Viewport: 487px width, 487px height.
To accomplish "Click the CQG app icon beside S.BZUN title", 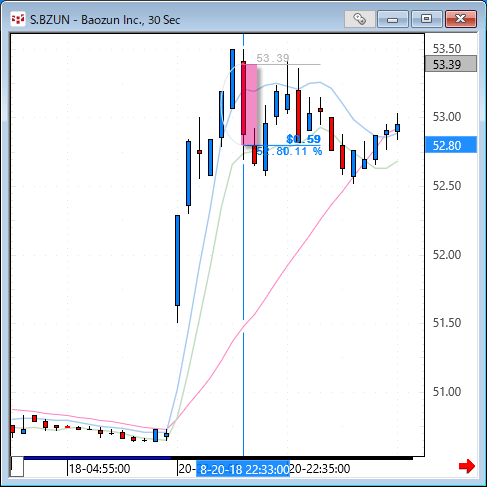I will click(17, 19).
